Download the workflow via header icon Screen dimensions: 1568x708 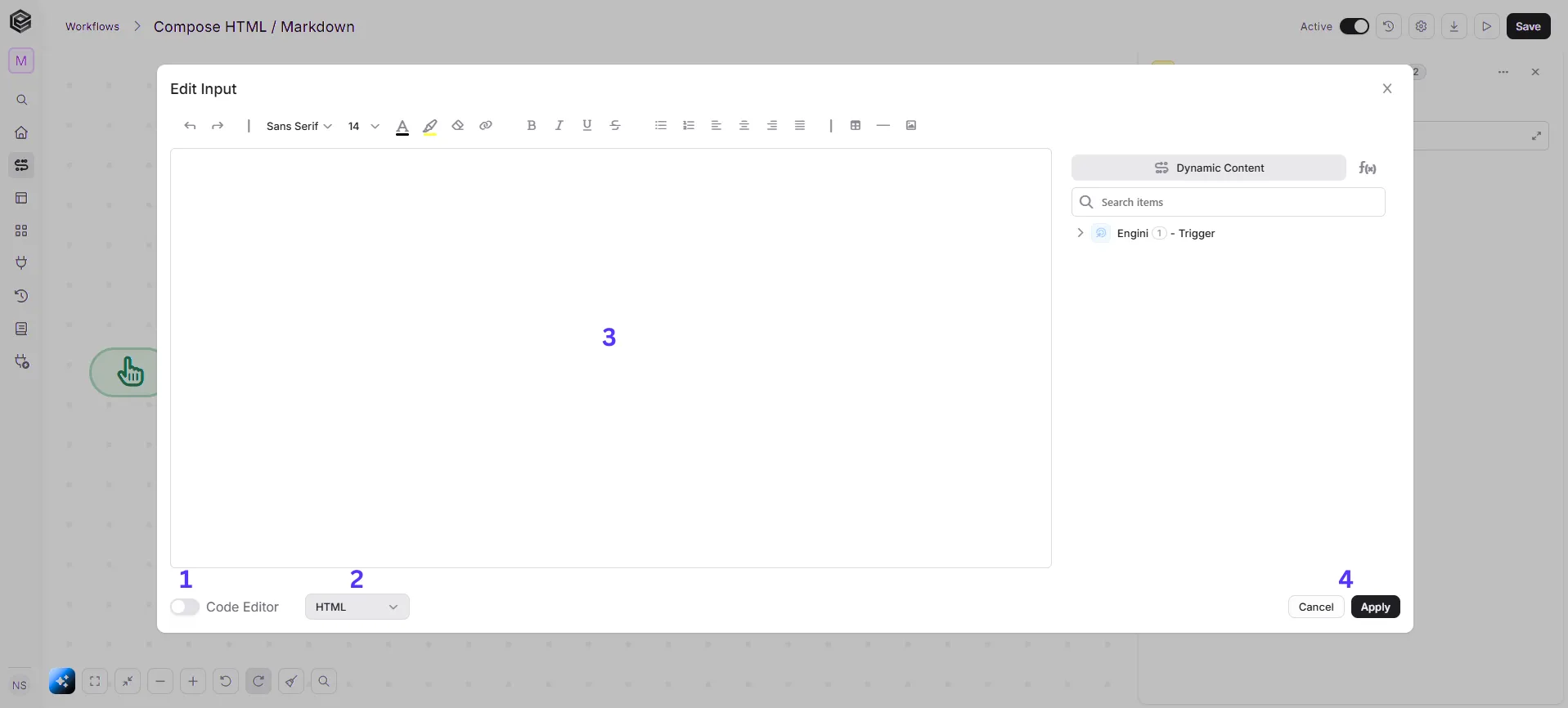[1454, 26]
